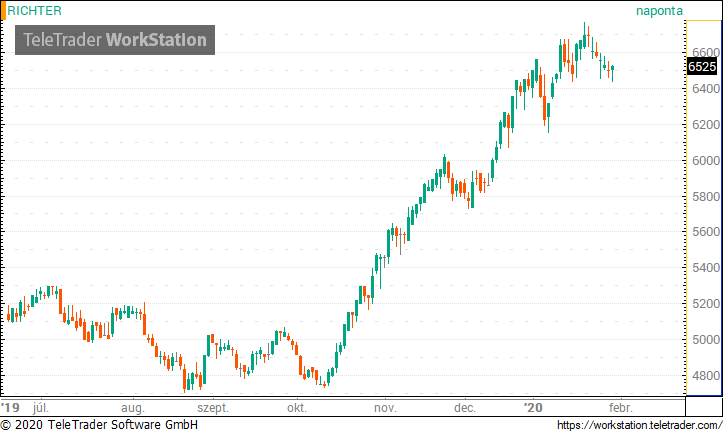This screenshot has height=434, width=723.
Task: Select the nov. month marker
Action: [x=384, y=408]
